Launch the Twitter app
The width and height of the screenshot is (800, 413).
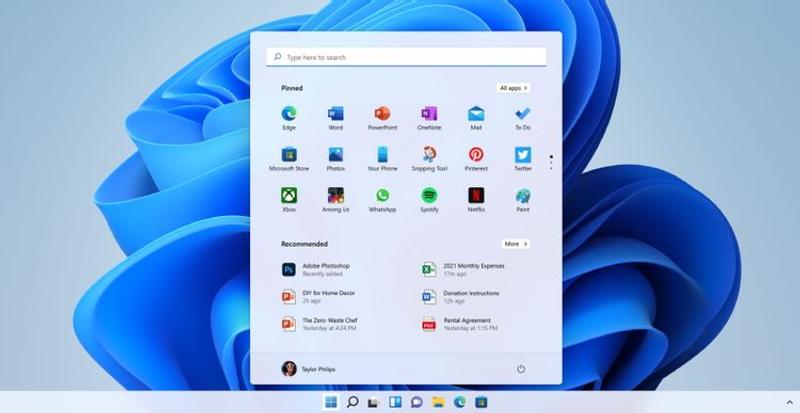(x=522, y=159)
